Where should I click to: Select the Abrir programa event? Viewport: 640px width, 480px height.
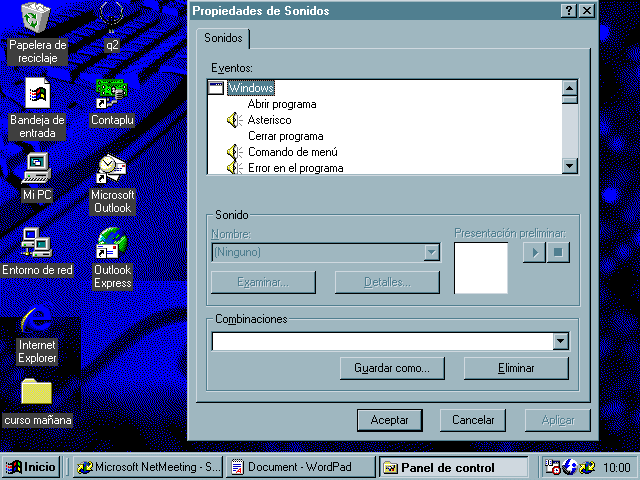click(x=282, y=104)
